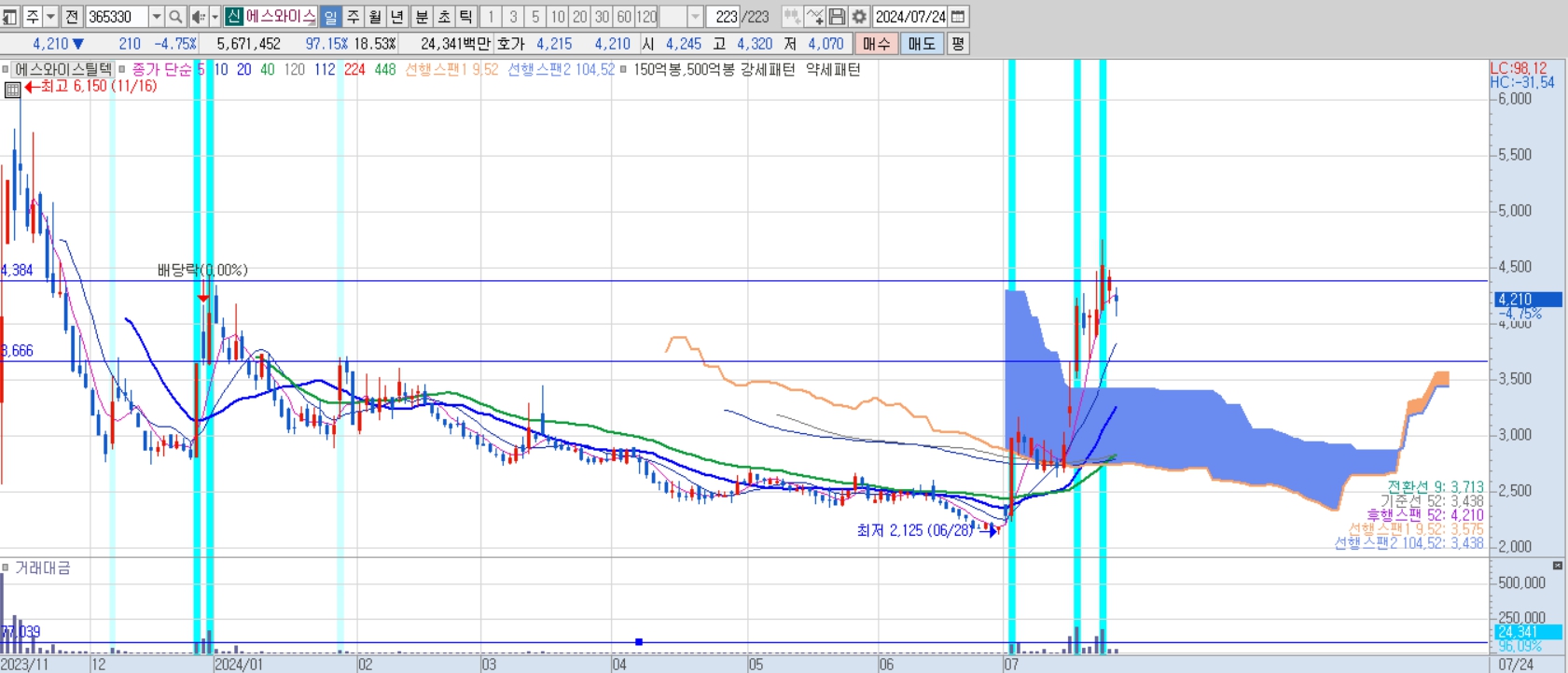Click the 20 moving average legend
This screenshot has width=1568, height=673.
tap(243, 69)
